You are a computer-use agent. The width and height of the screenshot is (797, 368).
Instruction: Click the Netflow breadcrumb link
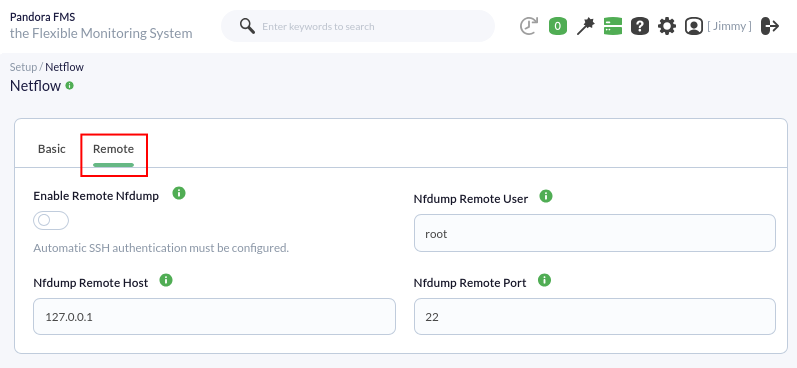pos(65,67)
